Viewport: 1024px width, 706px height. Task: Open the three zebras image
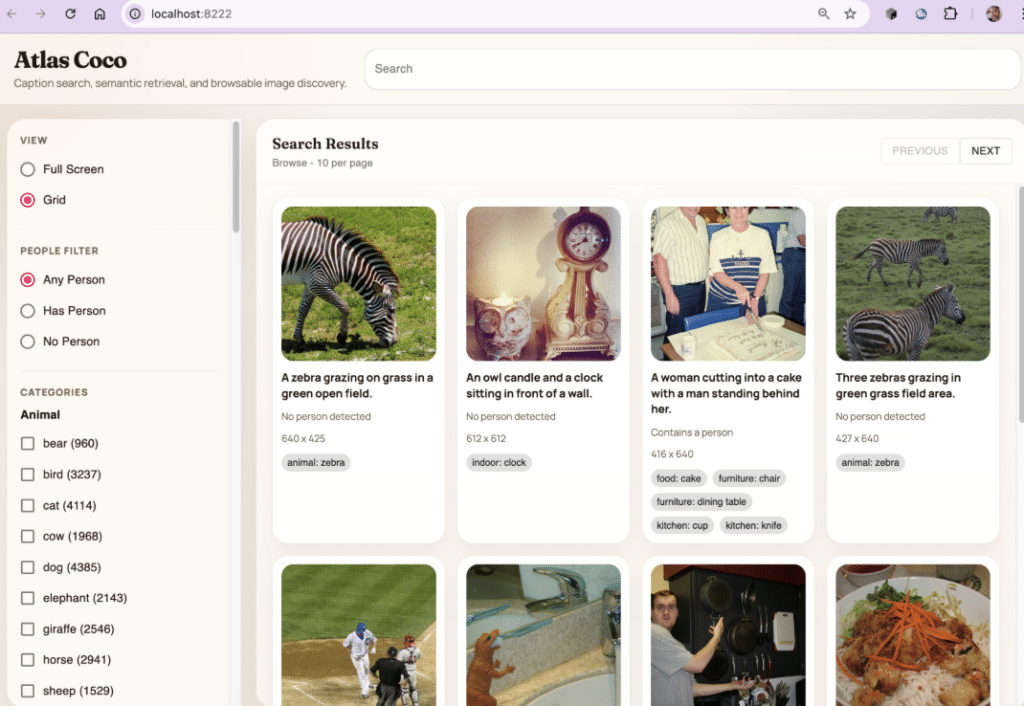click(x=913, y=283)
